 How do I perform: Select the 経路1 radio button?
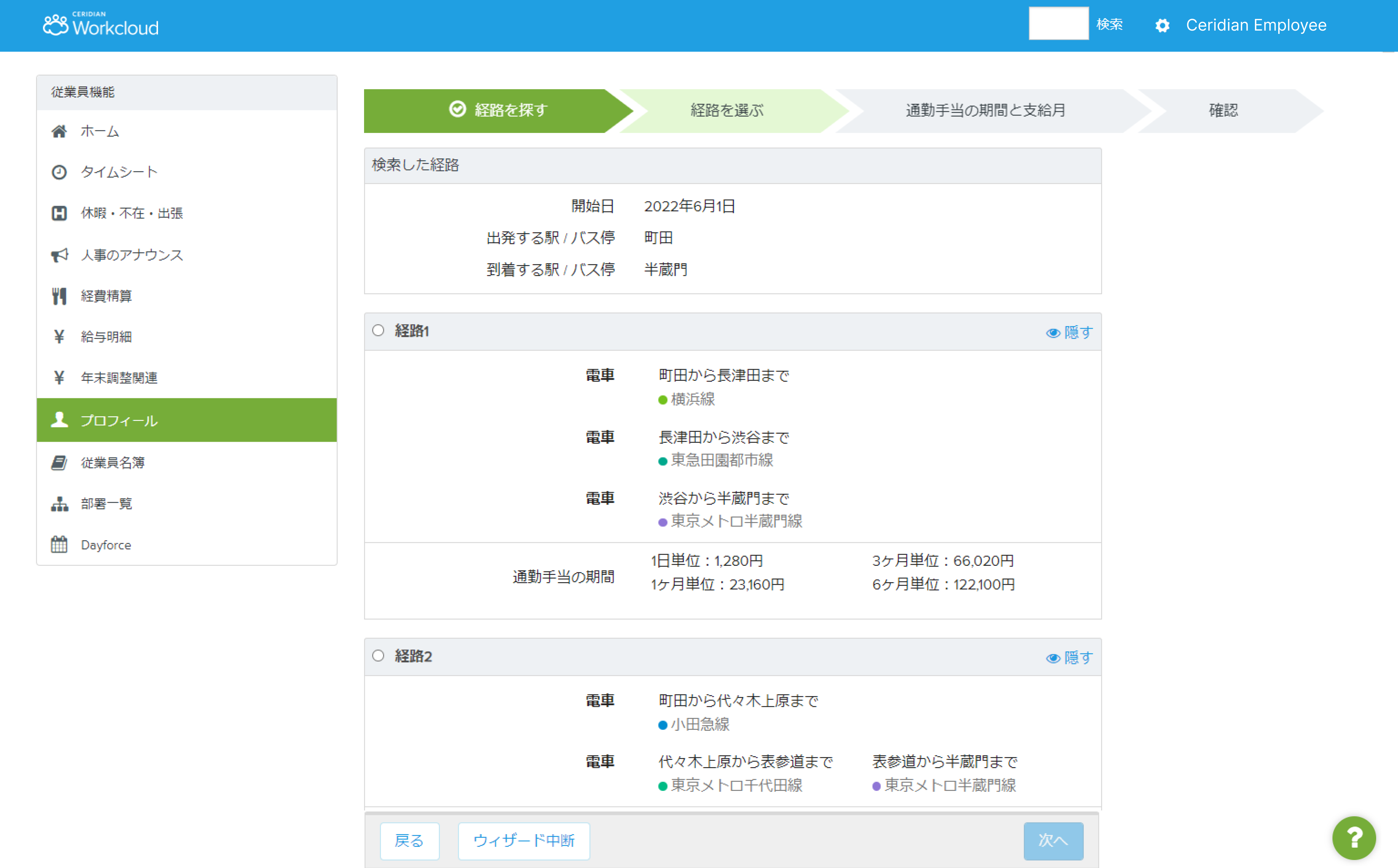click(x=378, y=331)
